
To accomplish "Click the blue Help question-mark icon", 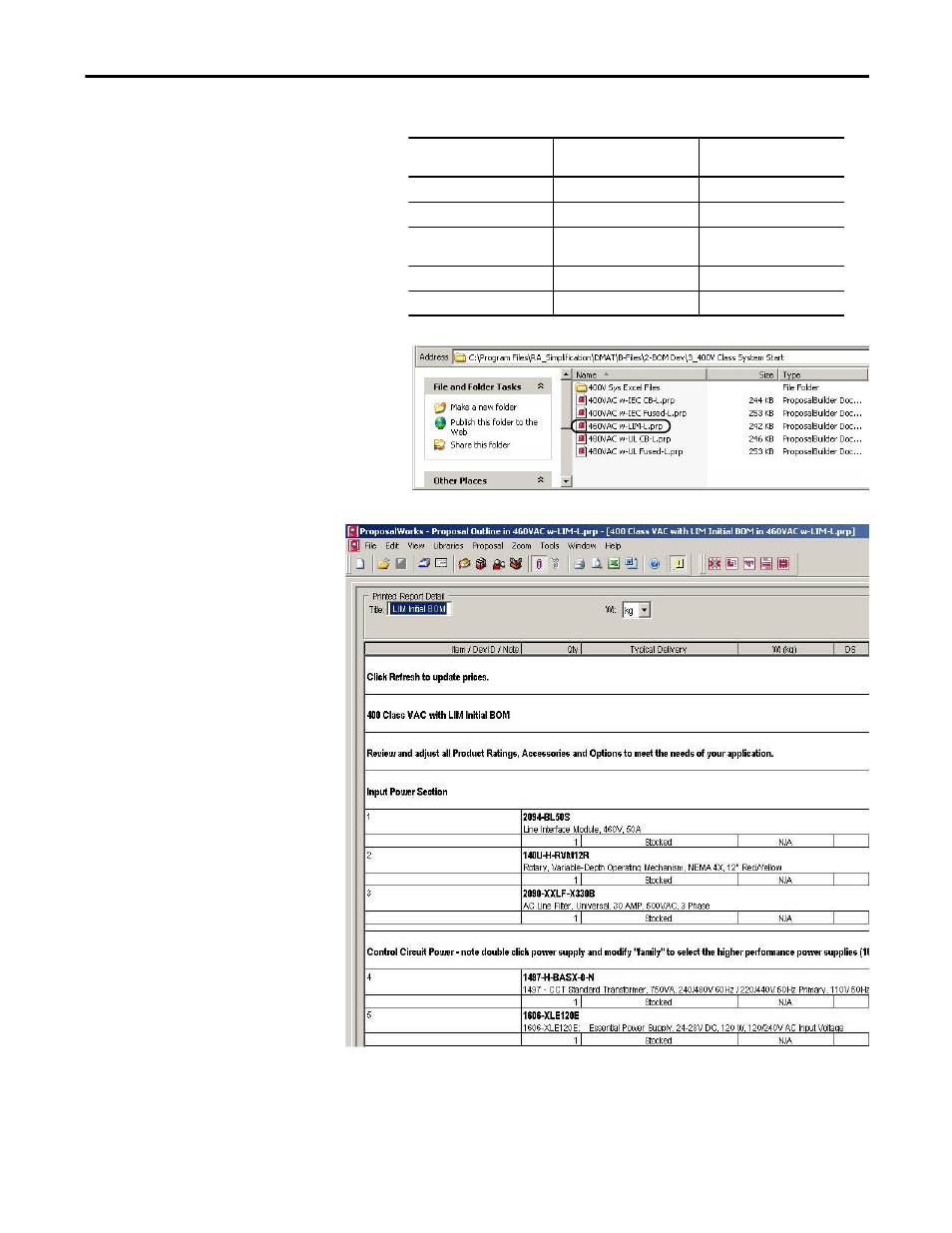I will 655,564.
